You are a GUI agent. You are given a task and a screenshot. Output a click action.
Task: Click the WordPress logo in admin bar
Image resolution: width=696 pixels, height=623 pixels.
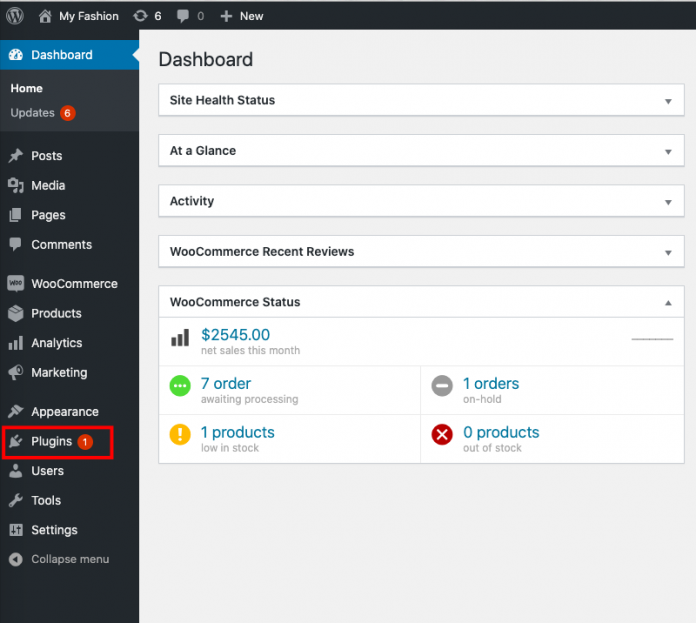(x=15, y=16)
